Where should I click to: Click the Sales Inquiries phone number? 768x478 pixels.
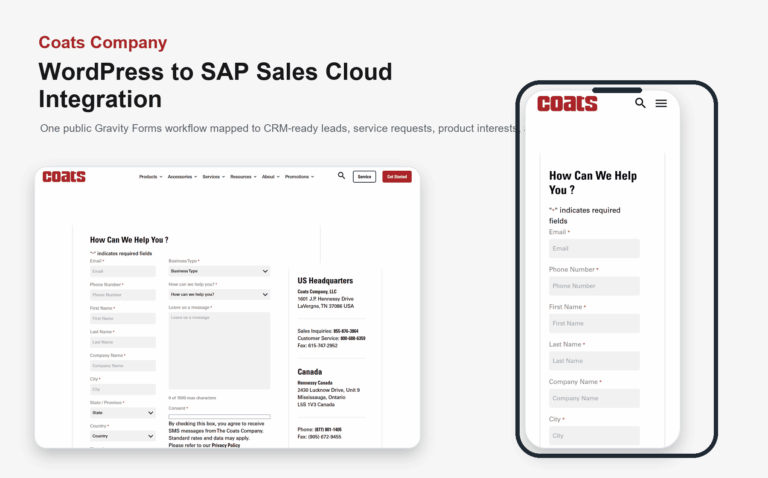[x=346, y=331]
